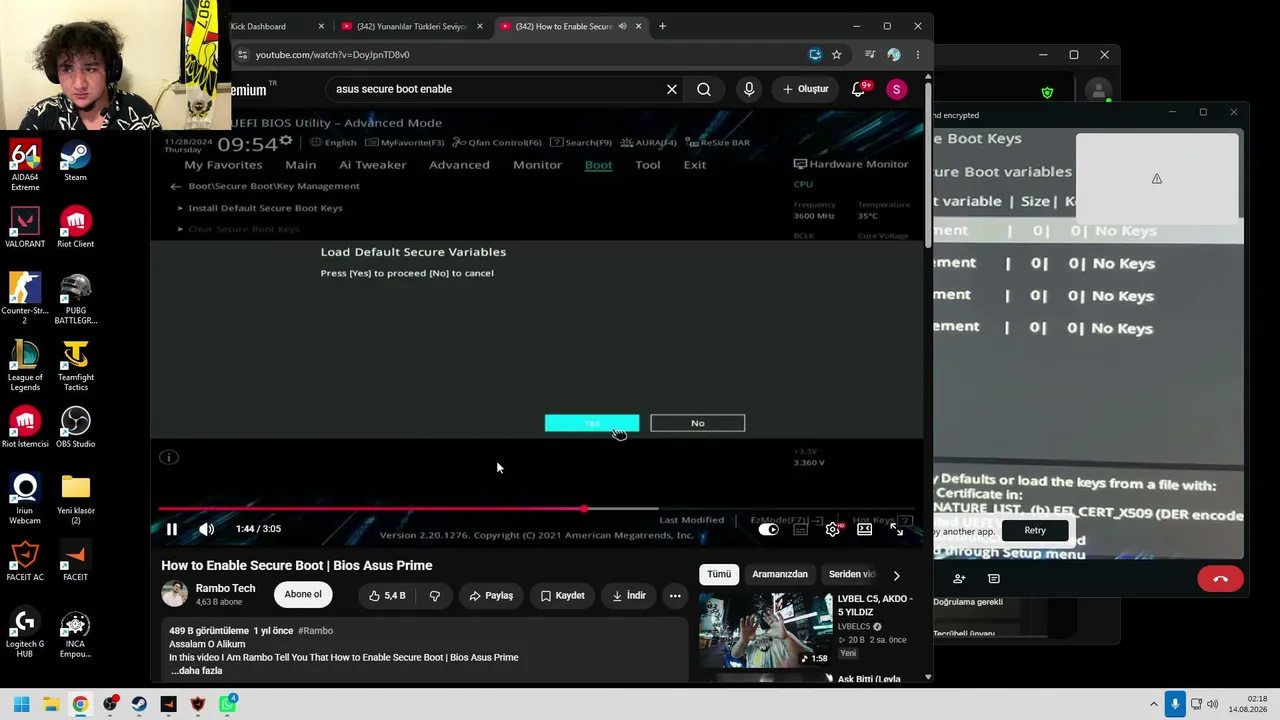Show more filter chips with the arrow
This screenshot has height=720, width=1280.
(896, 575)
